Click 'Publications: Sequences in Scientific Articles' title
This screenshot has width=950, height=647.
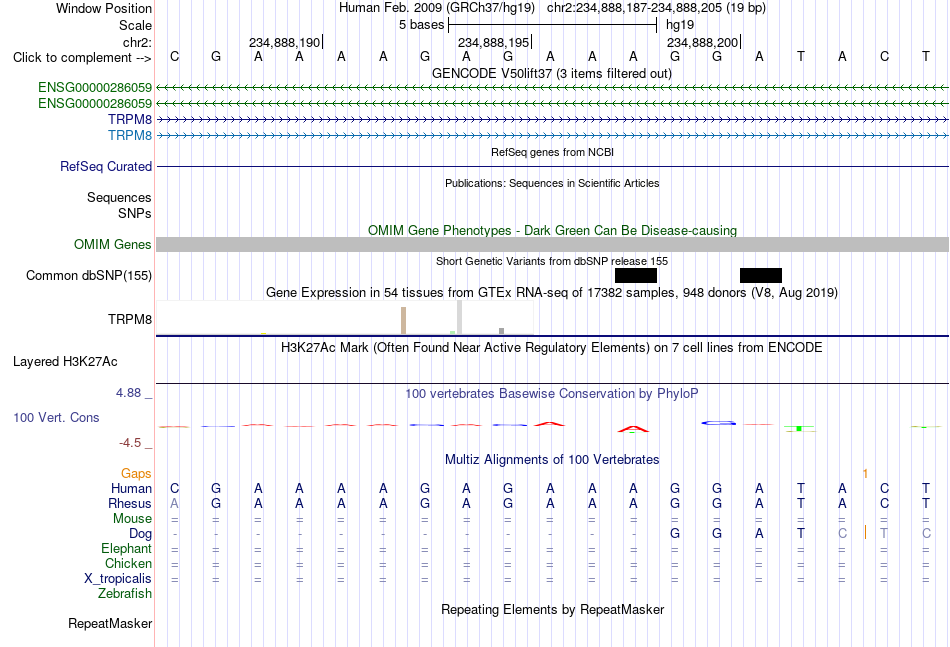[552, 183]
